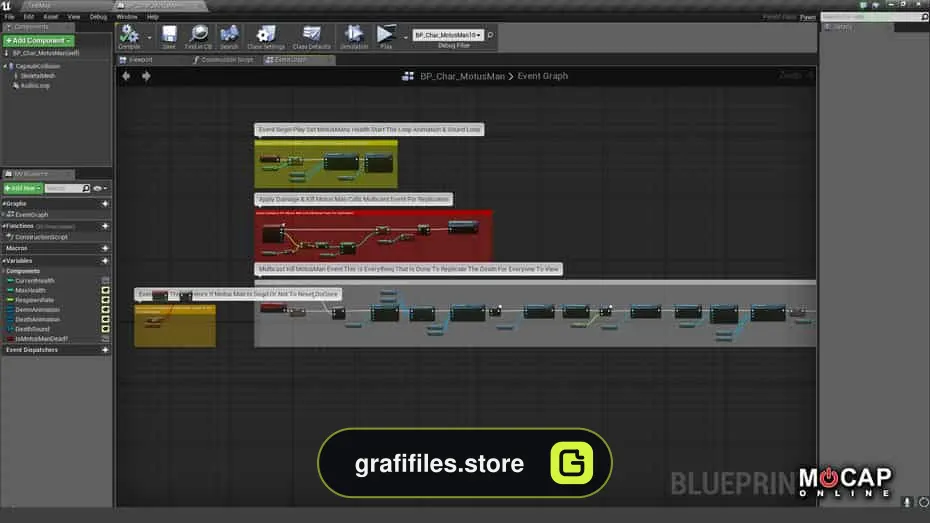
Task: Add a new macro with plus icon
Action: click(105, 248)
